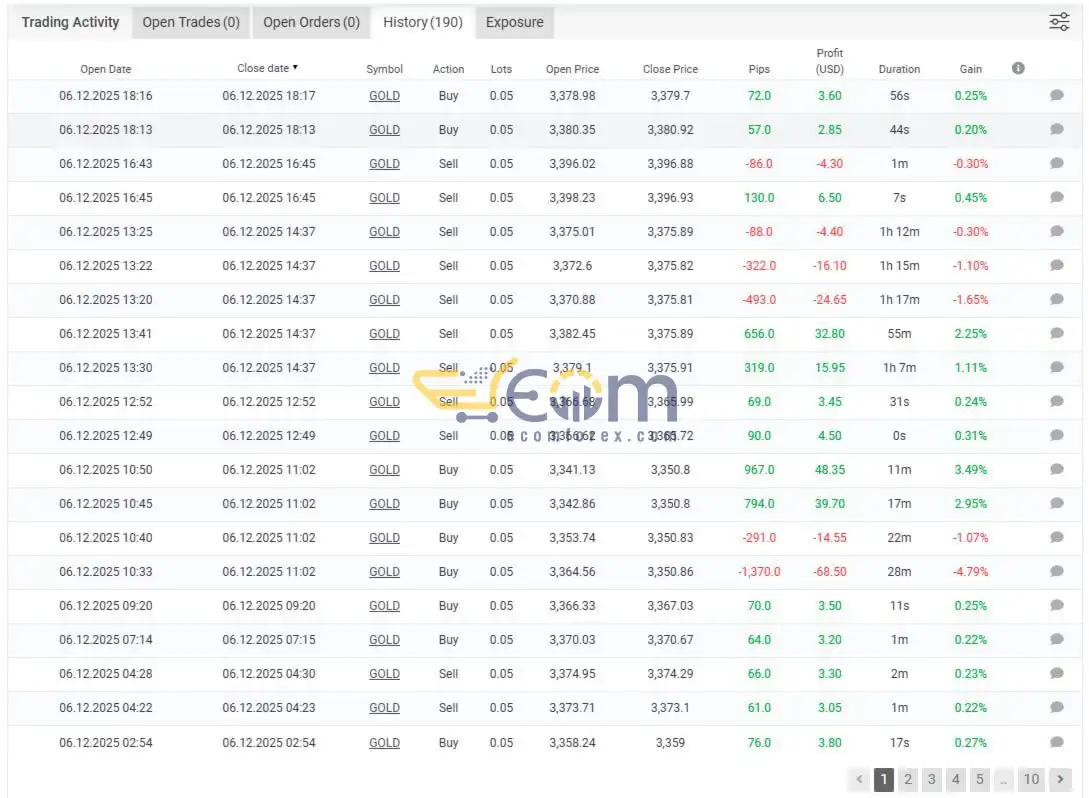
Task: Switch to Open Trades (0) tab
Action: point(191,22)
